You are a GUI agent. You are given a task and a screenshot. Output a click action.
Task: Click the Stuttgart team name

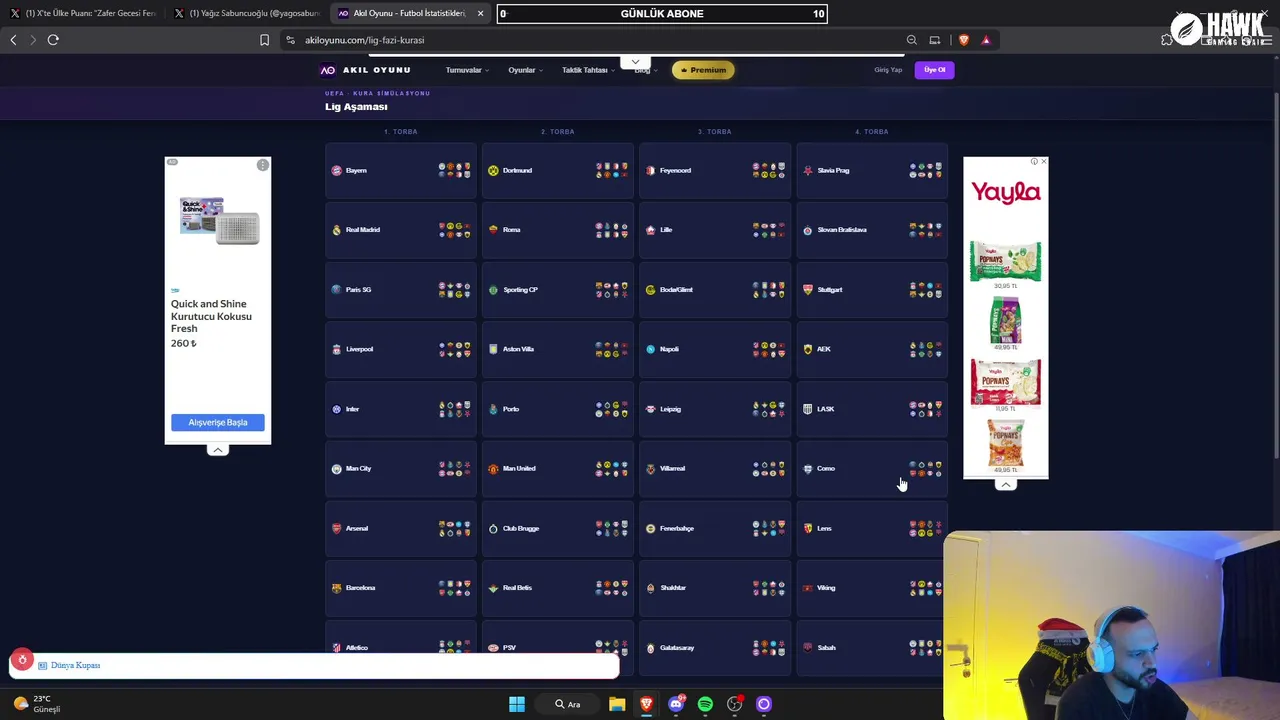click(x=830, y=290)
